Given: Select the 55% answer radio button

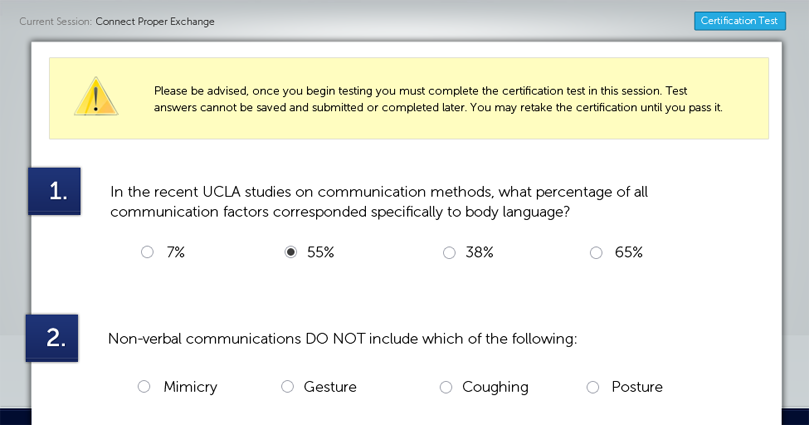Looking at the screenshot, I should click(291, 252).
